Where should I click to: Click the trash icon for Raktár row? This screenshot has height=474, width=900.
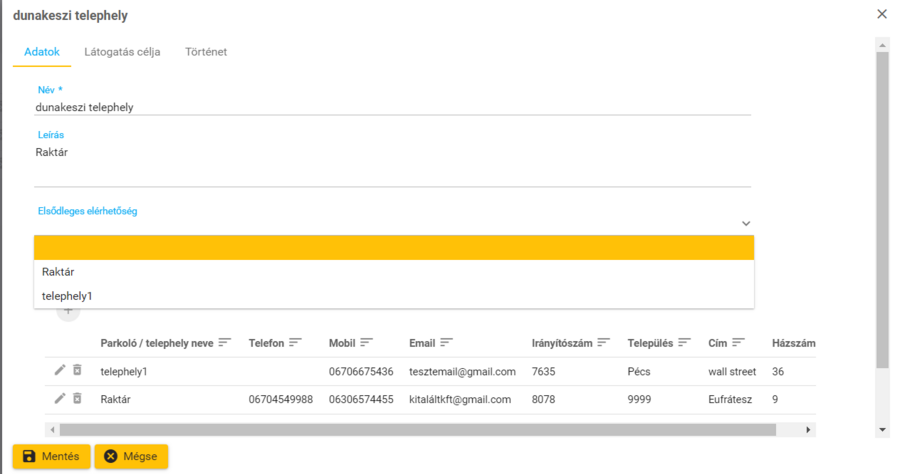pyautogui.click(x=77, y=399)
